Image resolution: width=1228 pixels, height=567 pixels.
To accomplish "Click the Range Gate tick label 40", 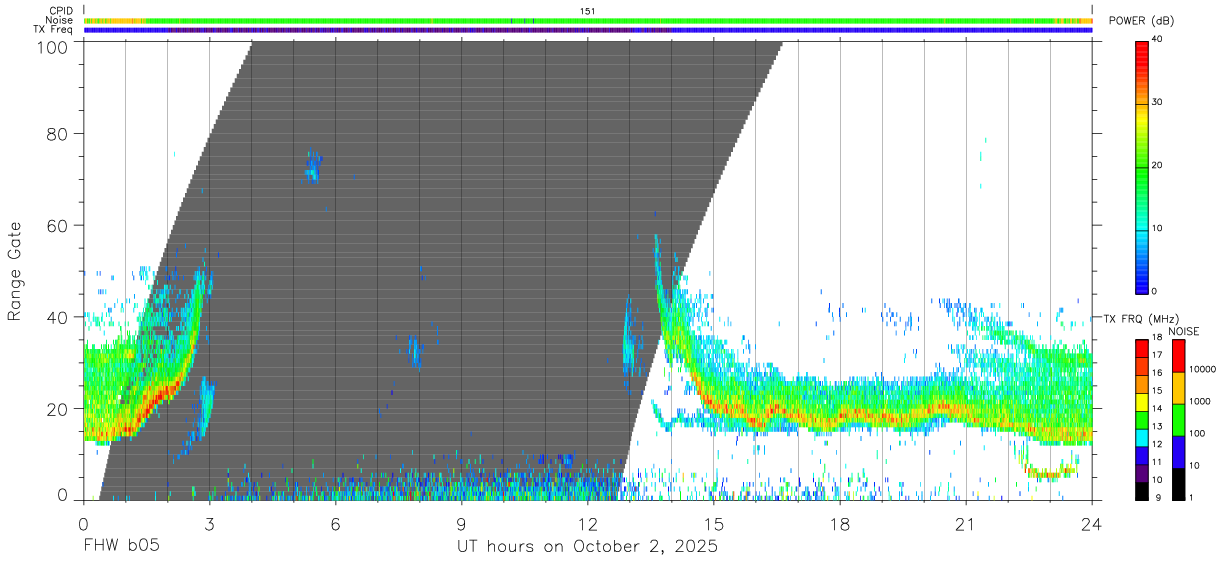I will [59, 317].
